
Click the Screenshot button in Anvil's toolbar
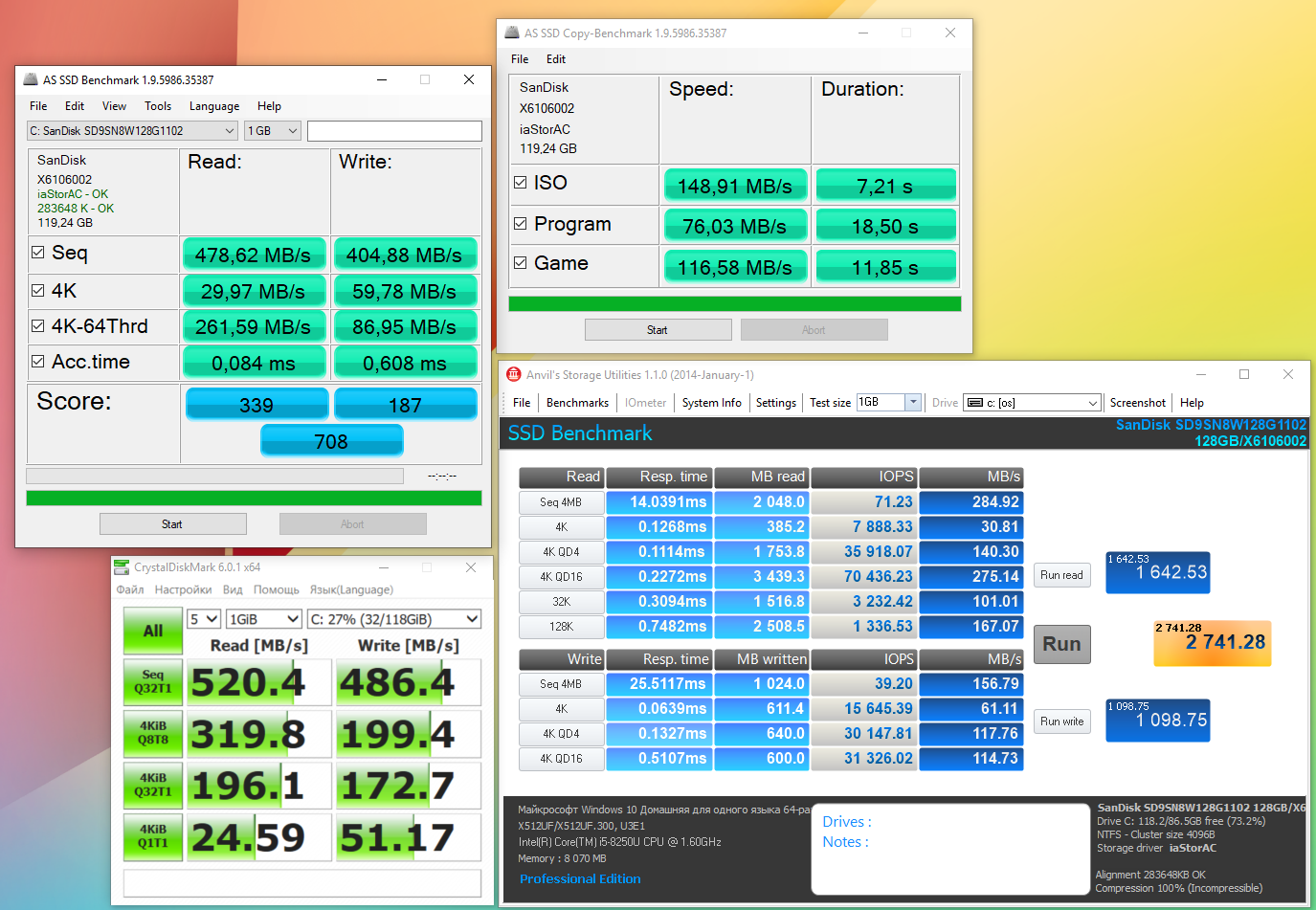(1138, 403)
